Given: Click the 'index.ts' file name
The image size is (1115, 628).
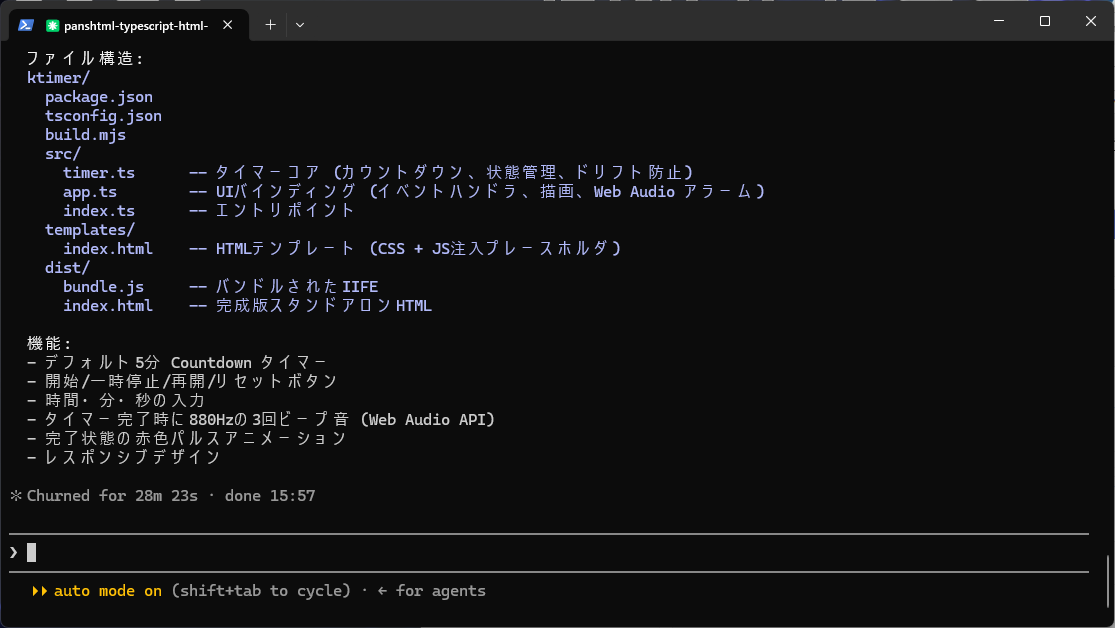Looking at the screenshot, I should pyautogui.click(x=99, y=211).
